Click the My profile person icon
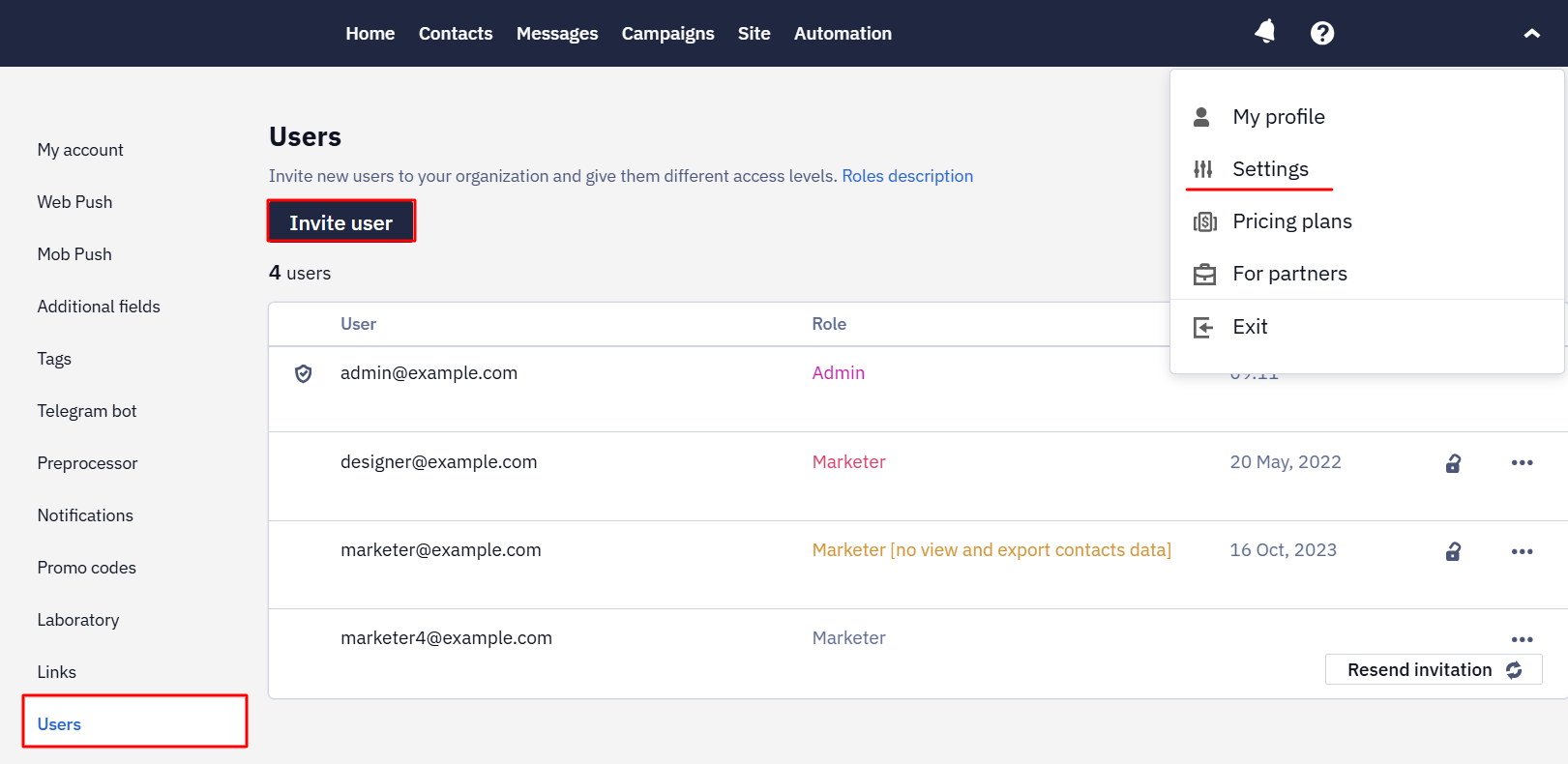This screenshot has width=1568, height=764. [1201, 117]
